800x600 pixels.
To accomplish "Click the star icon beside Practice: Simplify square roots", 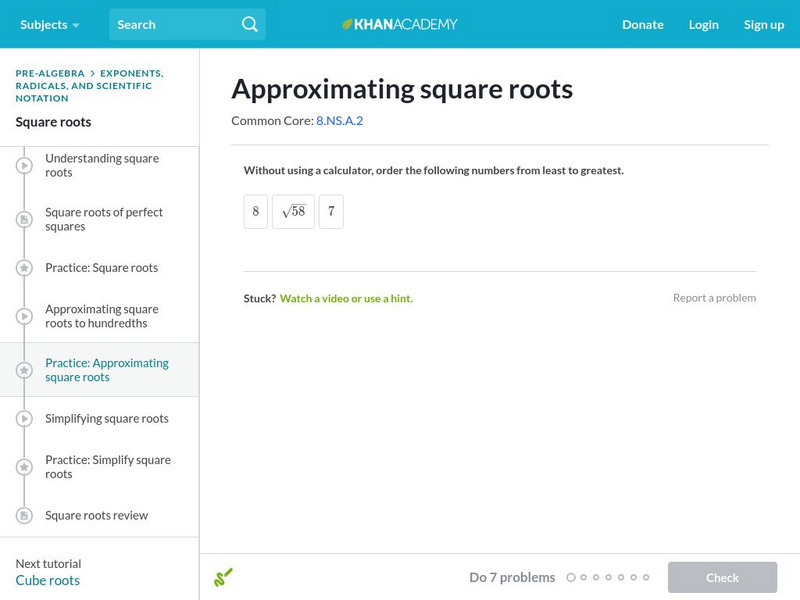I will point(24,467).
